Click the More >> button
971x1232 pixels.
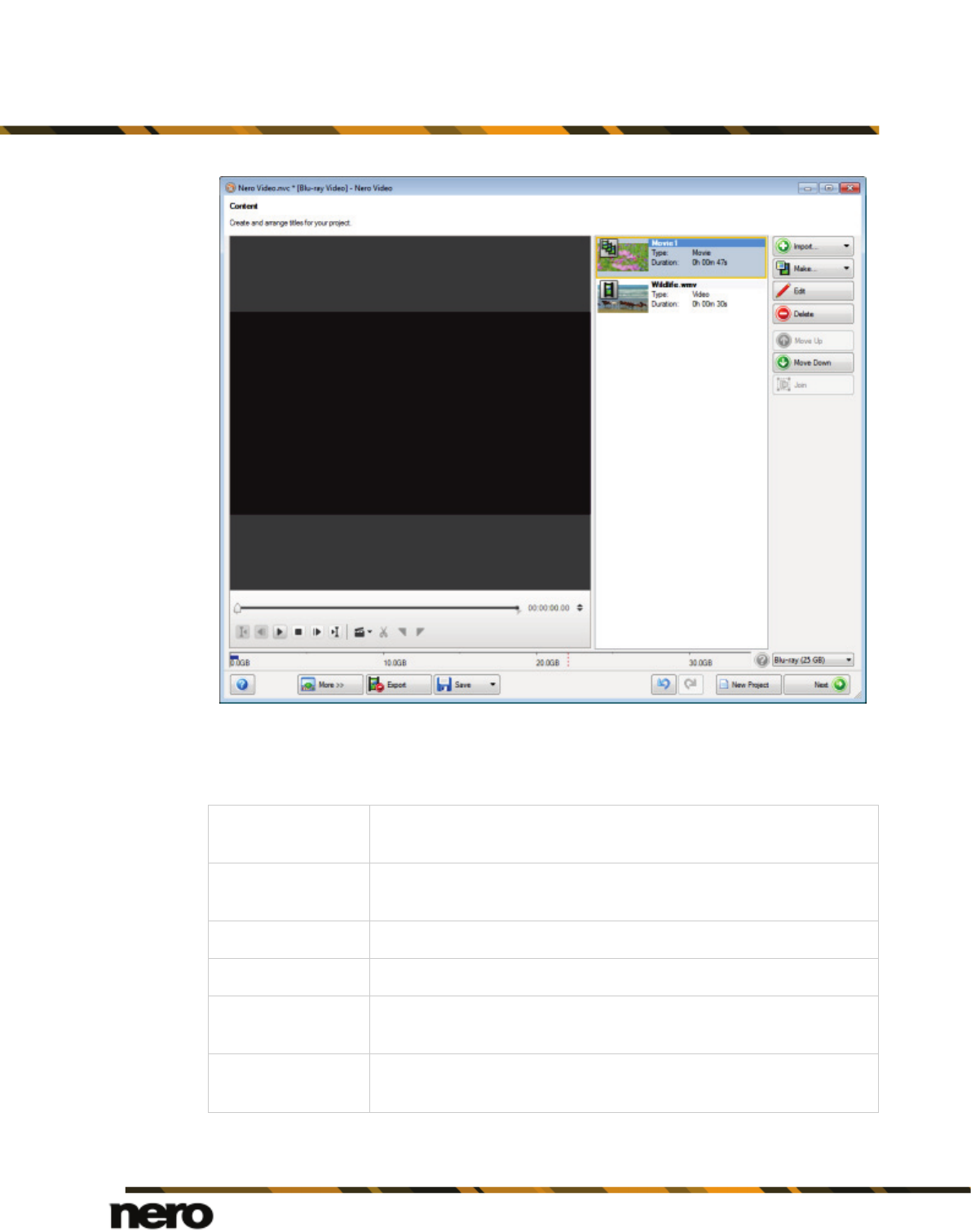pos(330,685)
